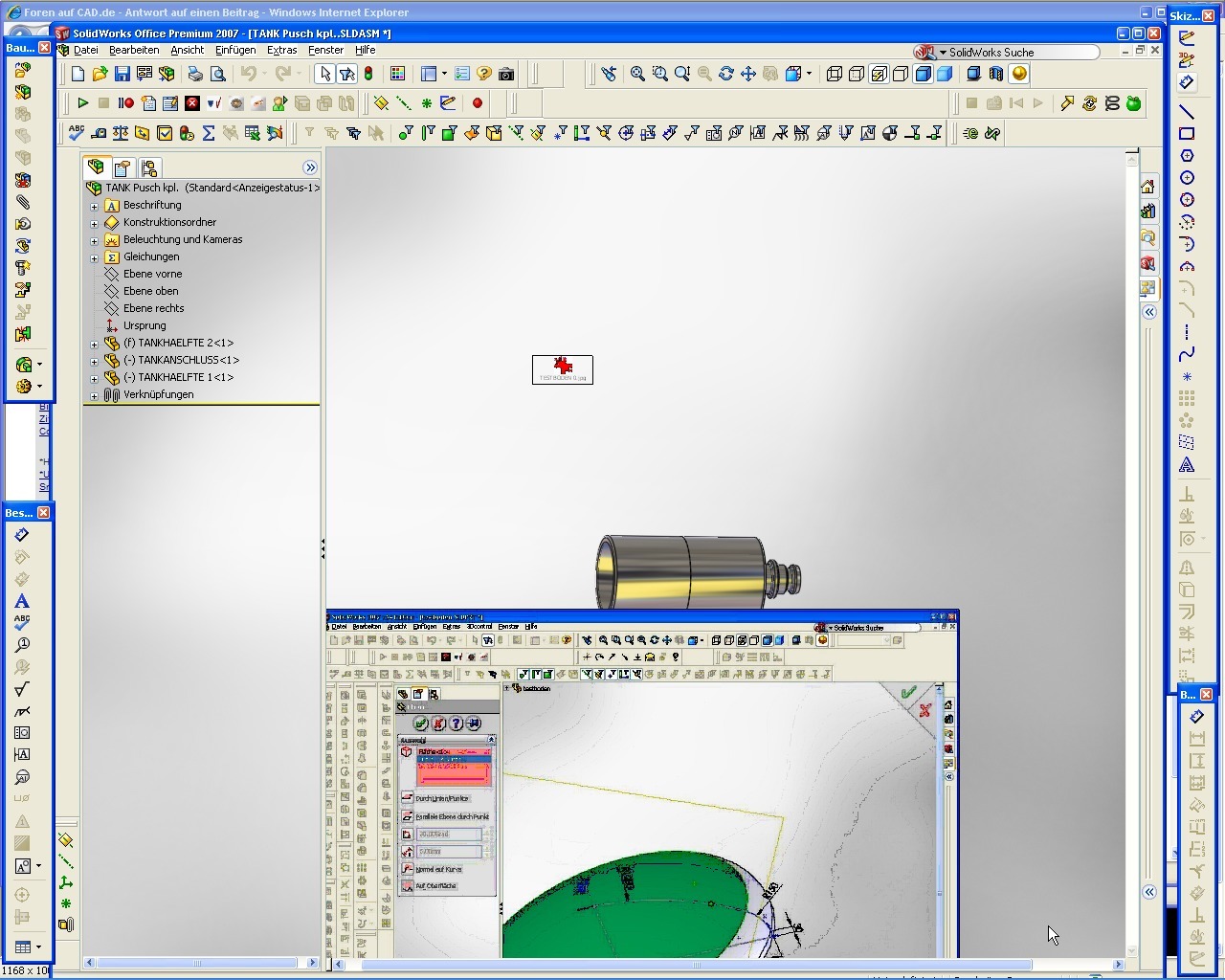
Task: Expand the Gleichungen tree node
Action: [94, 257]
